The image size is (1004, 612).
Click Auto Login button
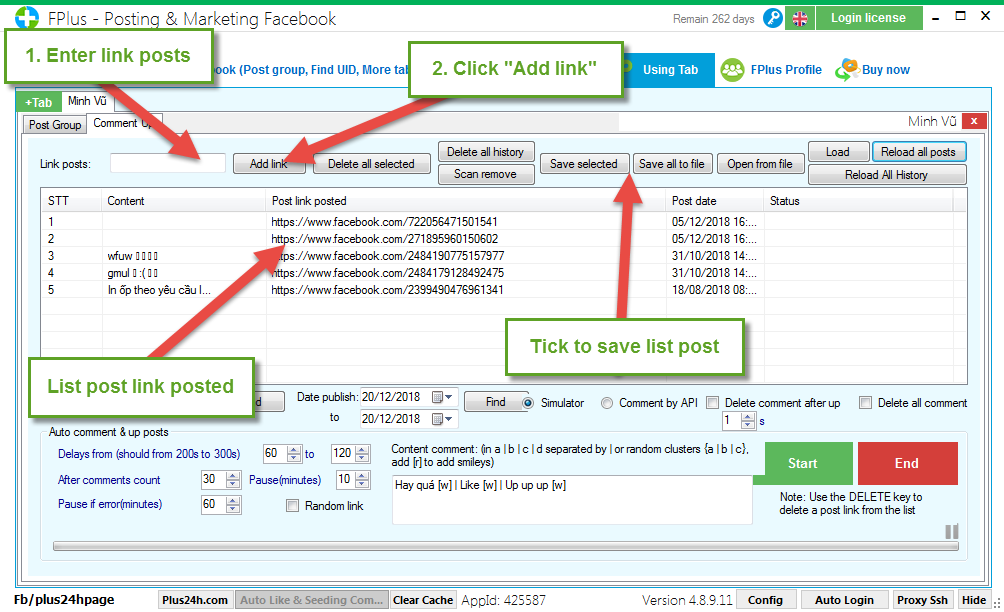(844, 600)
